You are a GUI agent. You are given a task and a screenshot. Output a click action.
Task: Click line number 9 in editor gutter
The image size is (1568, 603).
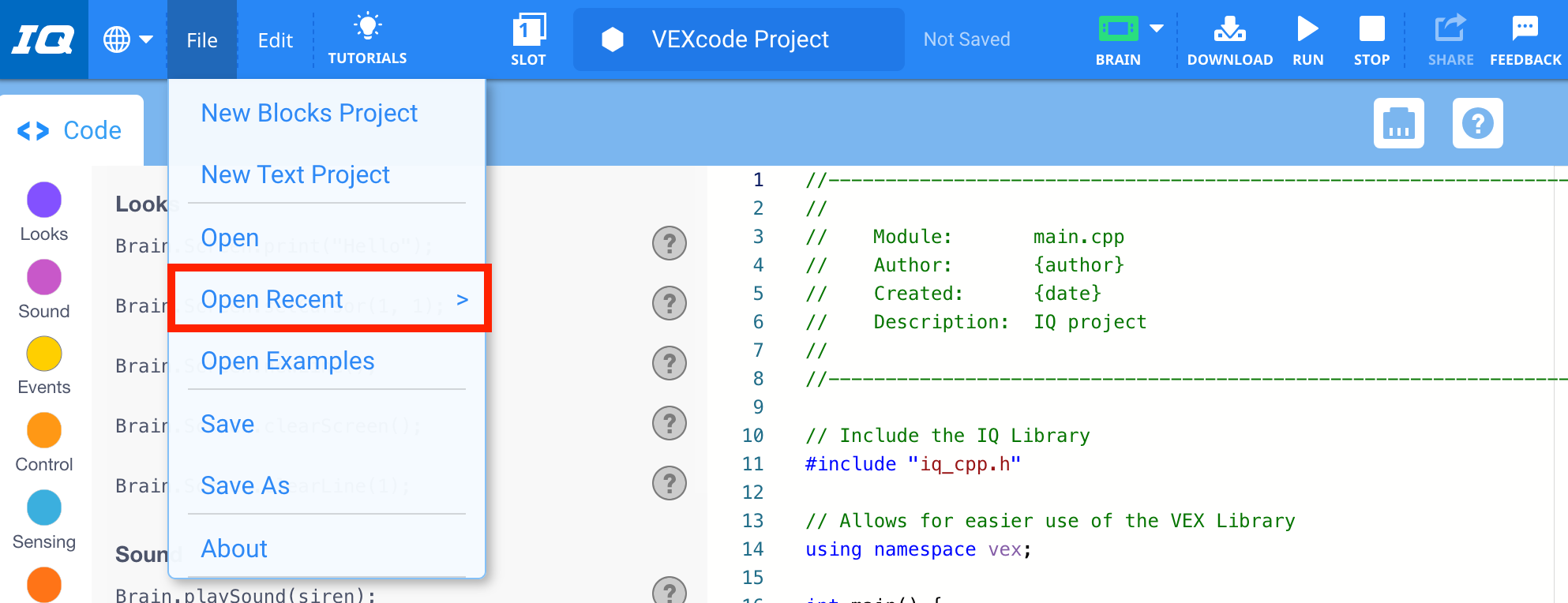coord(758,407)
